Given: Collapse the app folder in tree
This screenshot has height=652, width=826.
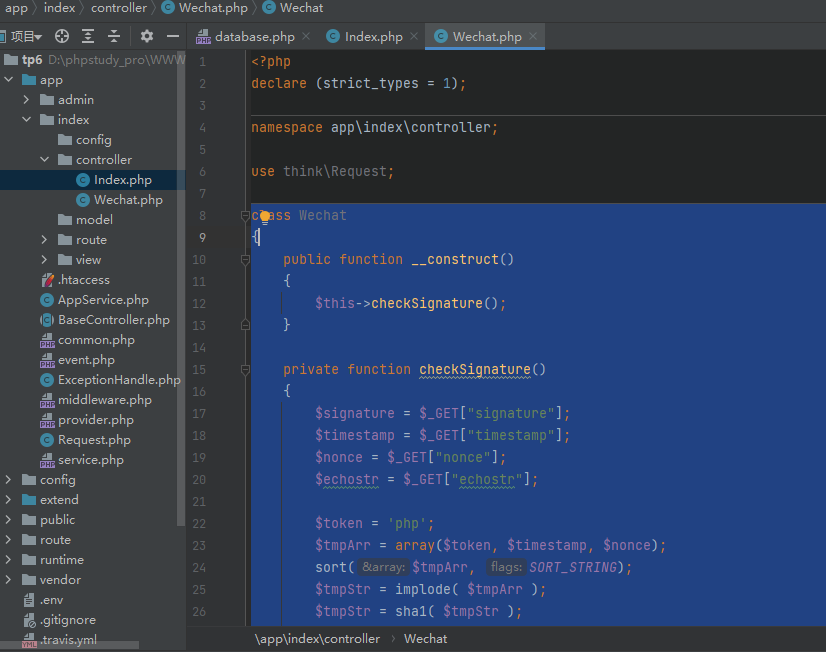Looking at the screenshot, I should pyautogui.click(x=9, y=80).
